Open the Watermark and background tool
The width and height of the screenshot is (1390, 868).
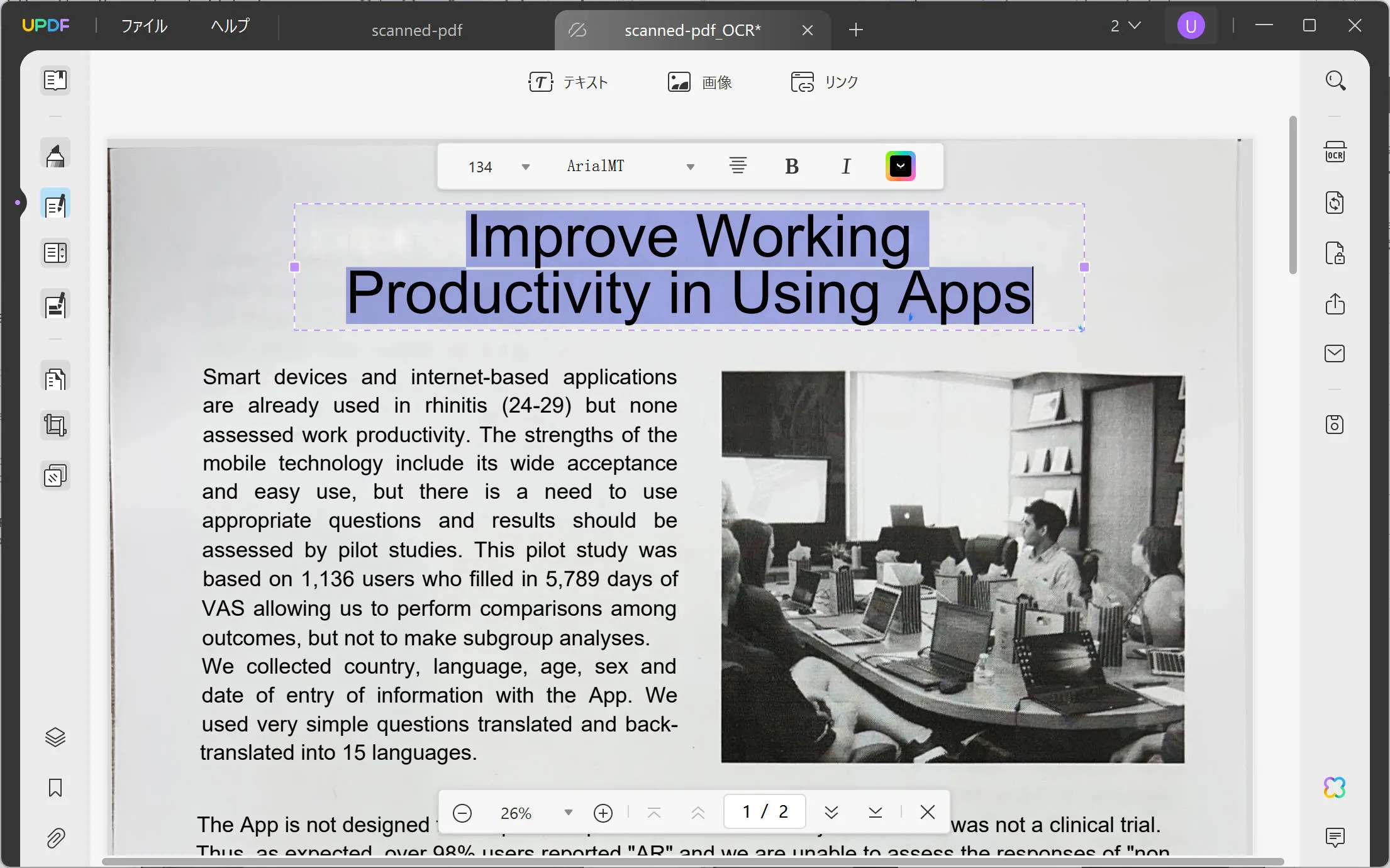pyautogui.click(x=55, y=476)
